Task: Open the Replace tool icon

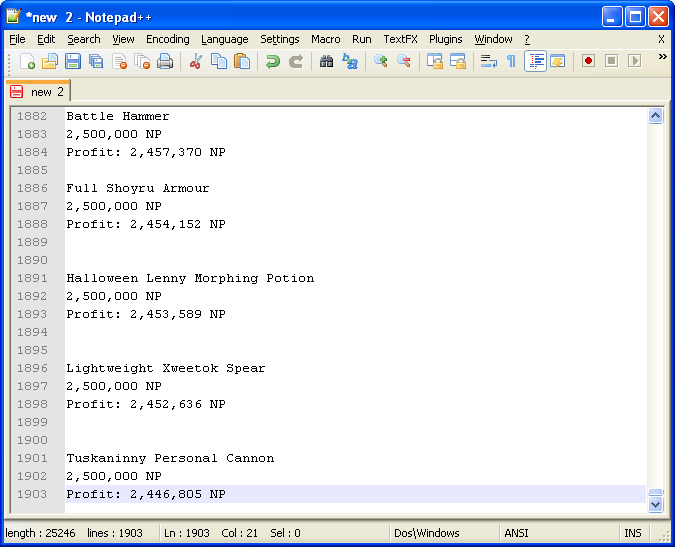Action: point(350,61)
